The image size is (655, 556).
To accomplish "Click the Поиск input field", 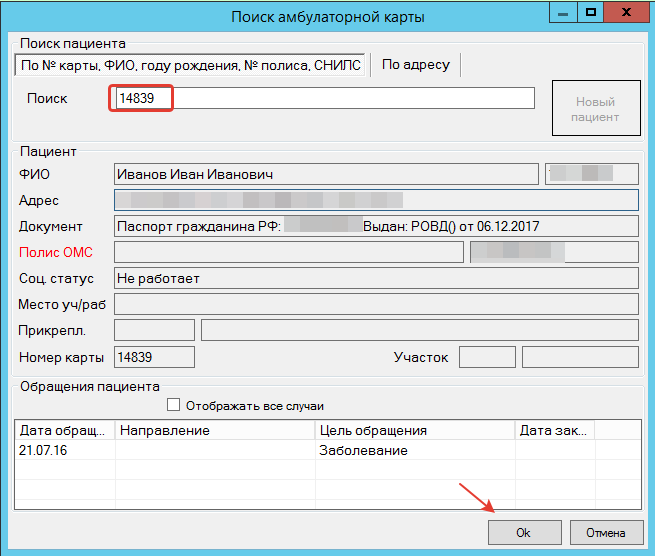I will coord(325,98).
